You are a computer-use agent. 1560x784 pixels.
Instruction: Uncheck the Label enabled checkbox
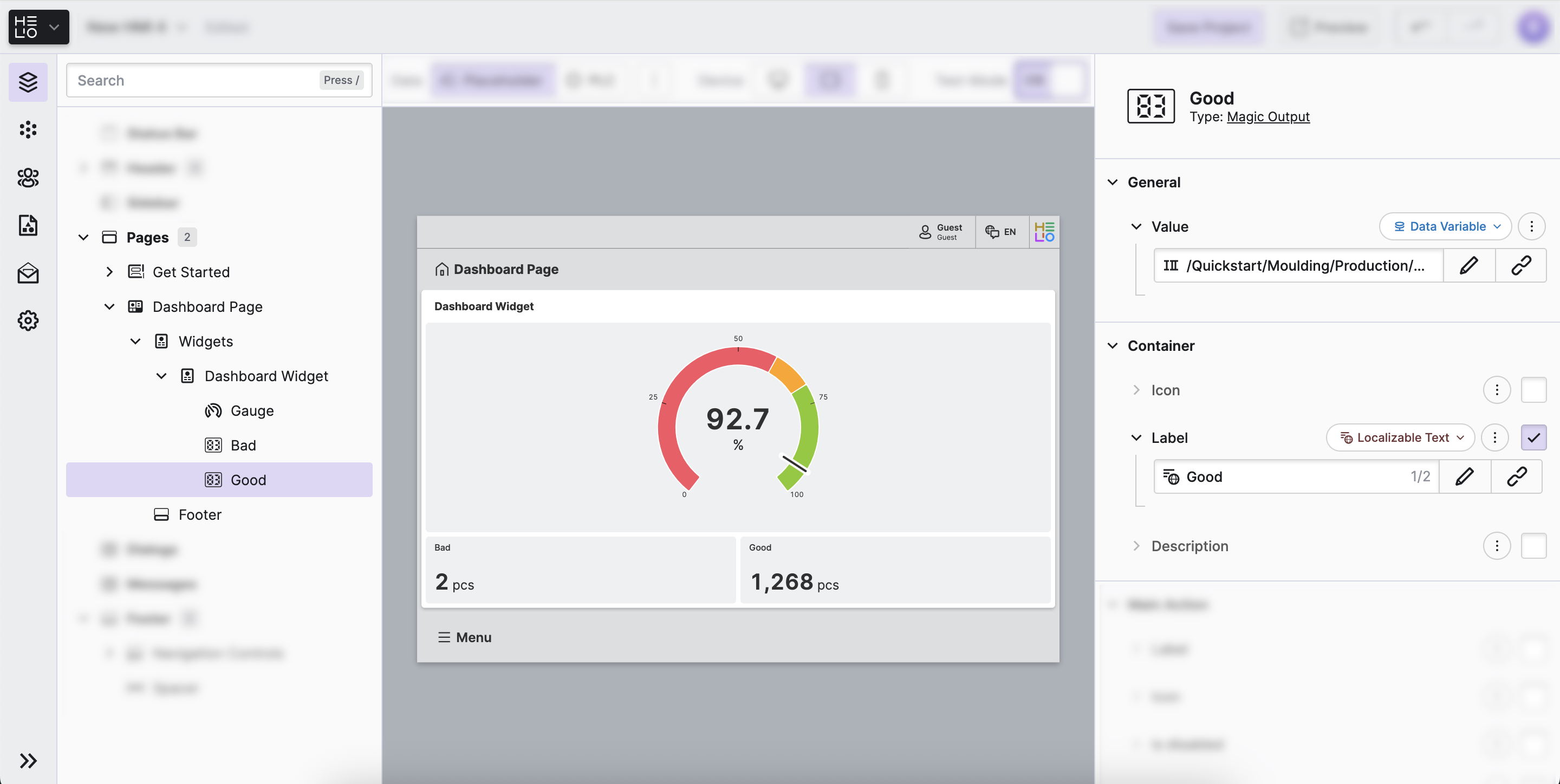click(x=1533, y=437)
